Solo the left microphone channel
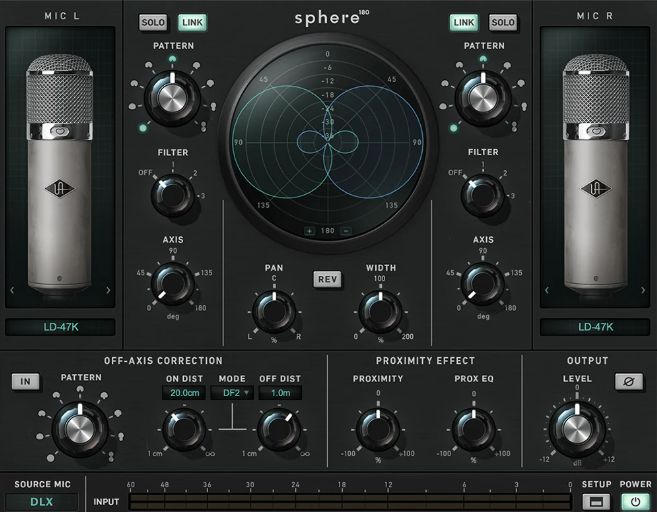 (153, 22)
